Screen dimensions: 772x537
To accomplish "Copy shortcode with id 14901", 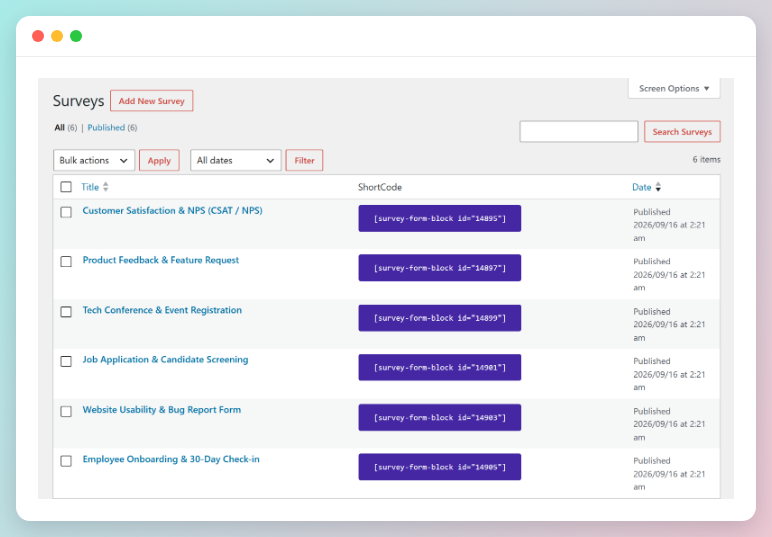I will 440,367.
